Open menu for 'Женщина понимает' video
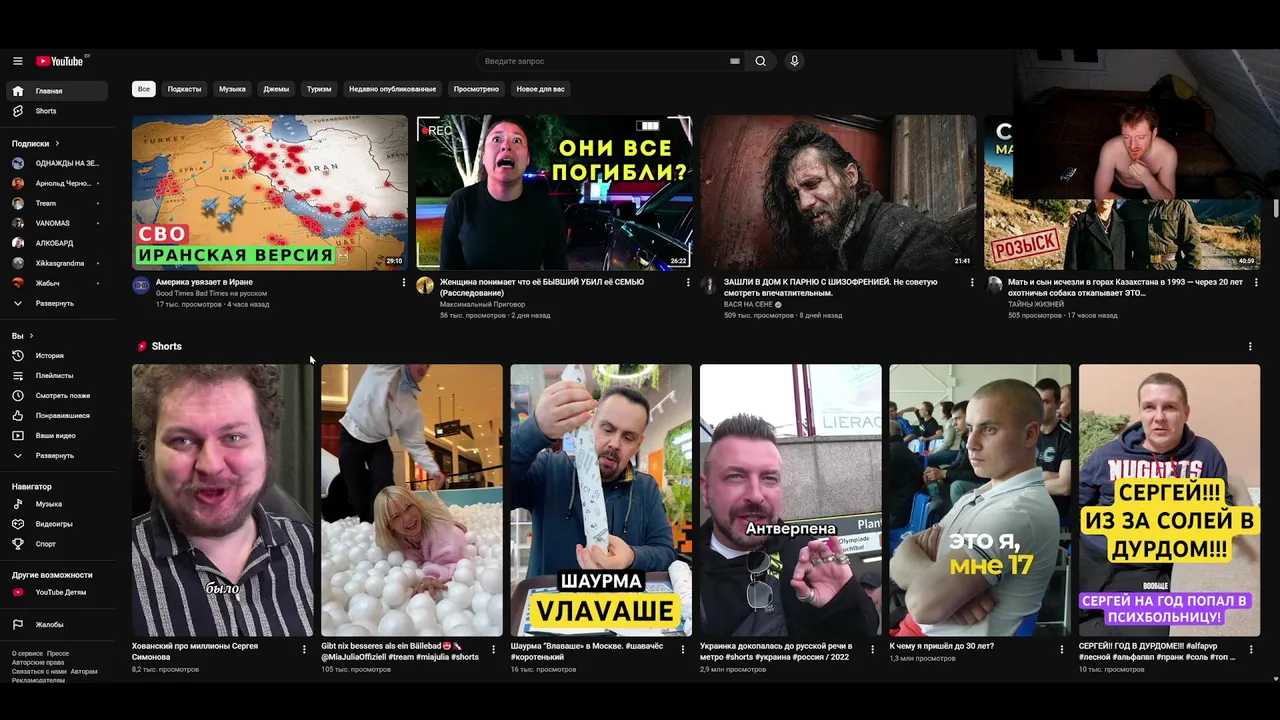 (688, 283)
